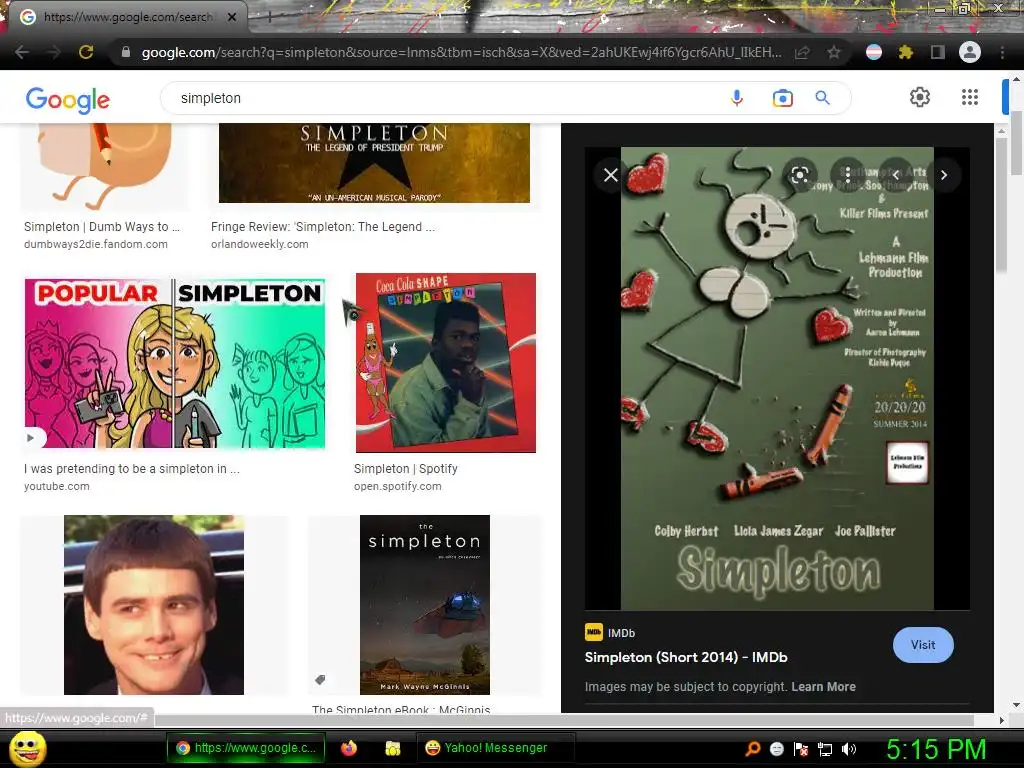Visit the IMDb page via Visit button
The height and width of the screenshot is (768, 1024).
point(923,645)
